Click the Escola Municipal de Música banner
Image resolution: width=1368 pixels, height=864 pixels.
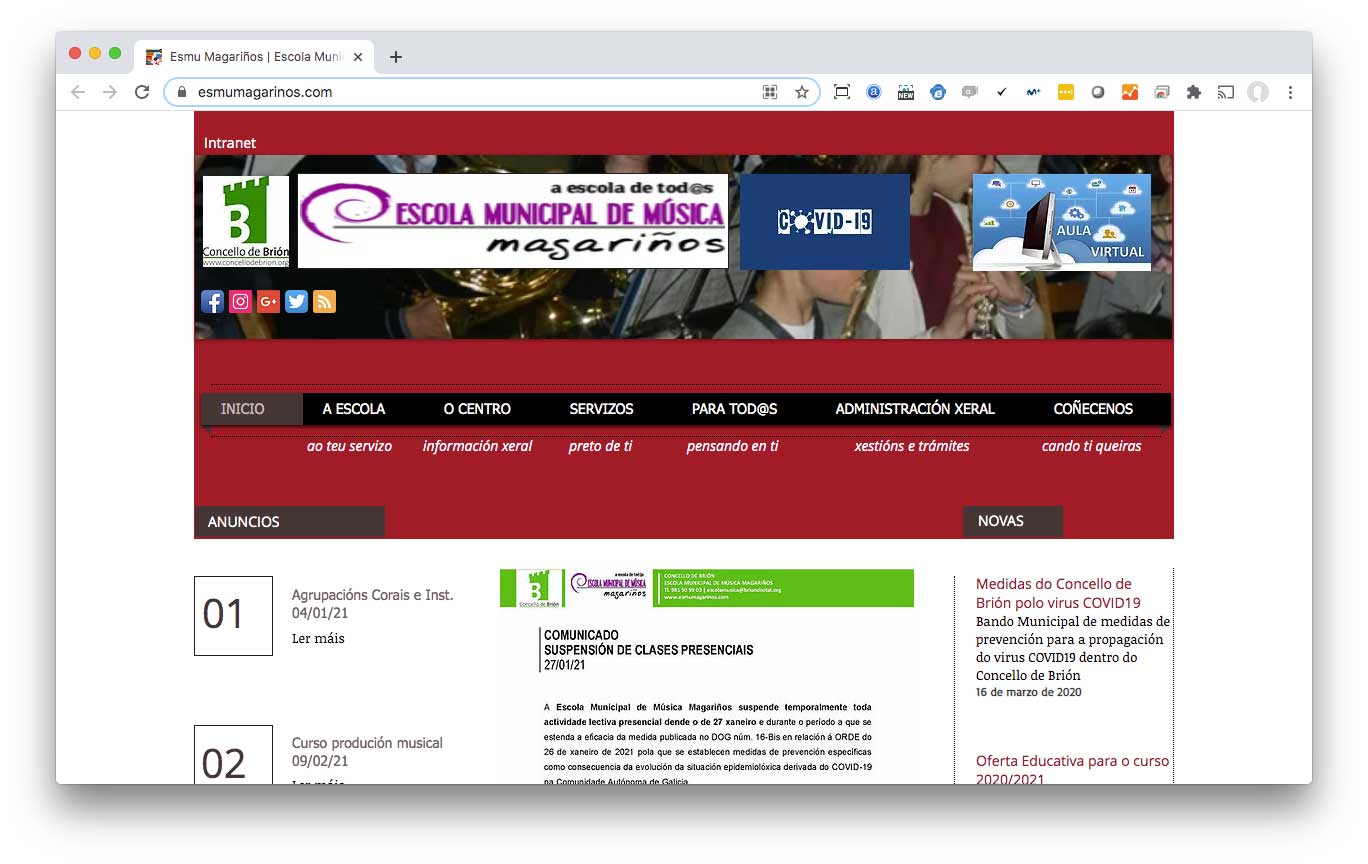[513, 221]
